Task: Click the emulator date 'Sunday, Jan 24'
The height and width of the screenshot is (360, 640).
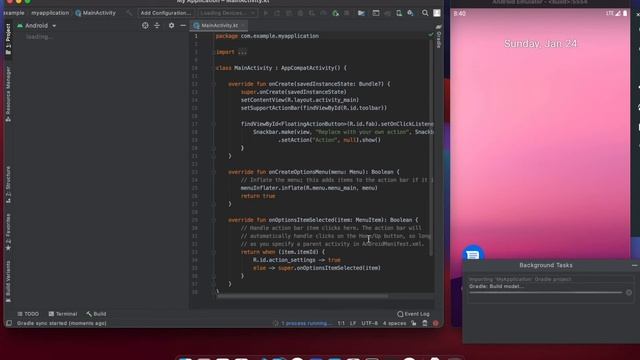Action: tap(540, 44)
